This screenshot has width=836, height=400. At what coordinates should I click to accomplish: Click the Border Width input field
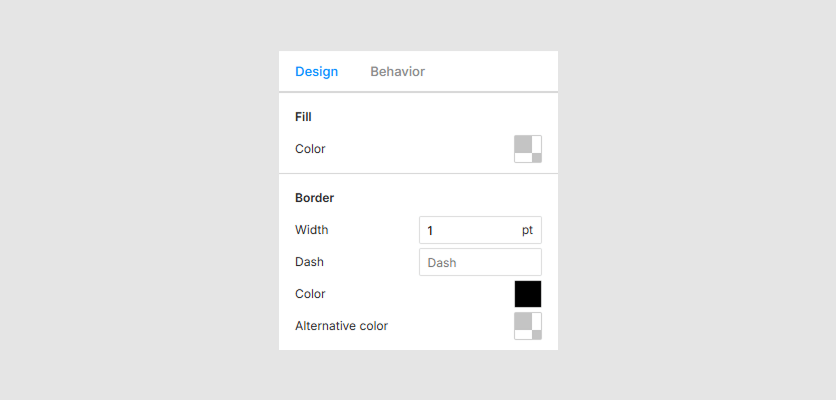click(470, 230)
